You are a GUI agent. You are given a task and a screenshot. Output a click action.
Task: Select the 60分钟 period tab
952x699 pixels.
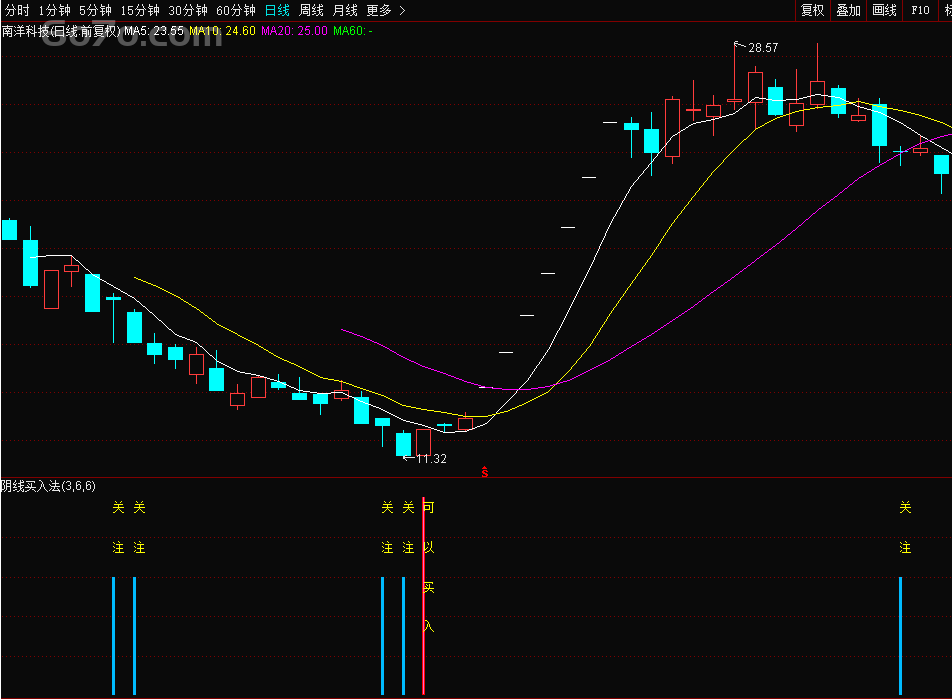(x=236, y=10)
